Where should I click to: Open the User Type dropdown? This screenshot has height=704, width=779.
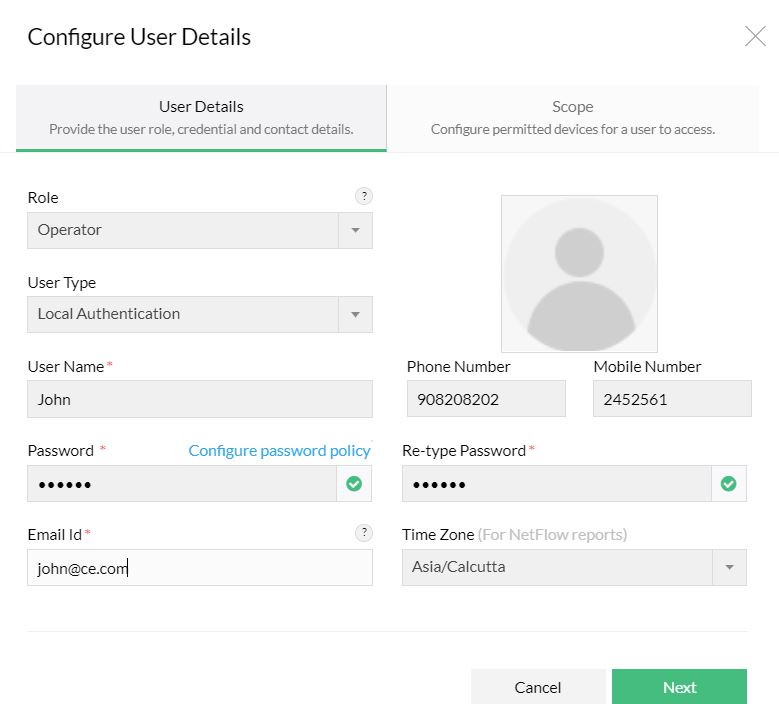pos(199,314)
